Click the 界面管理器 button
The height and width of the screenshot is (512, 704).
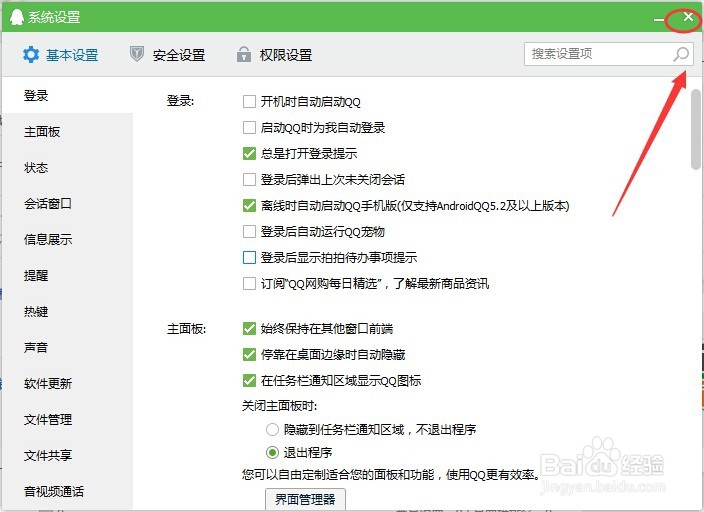305,499
